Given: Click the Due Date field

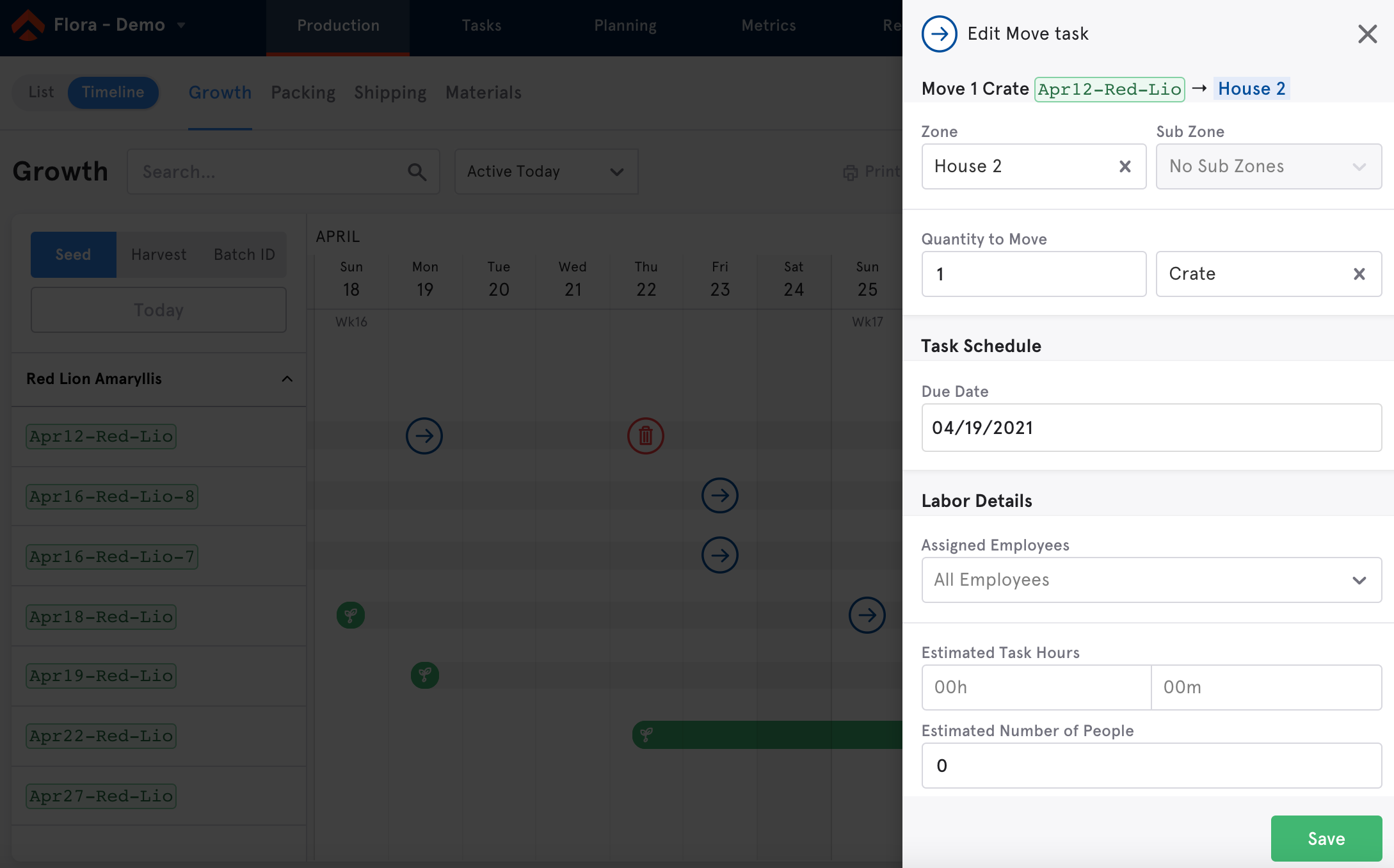Looking at the screenshot, I should click(1151, 428).
